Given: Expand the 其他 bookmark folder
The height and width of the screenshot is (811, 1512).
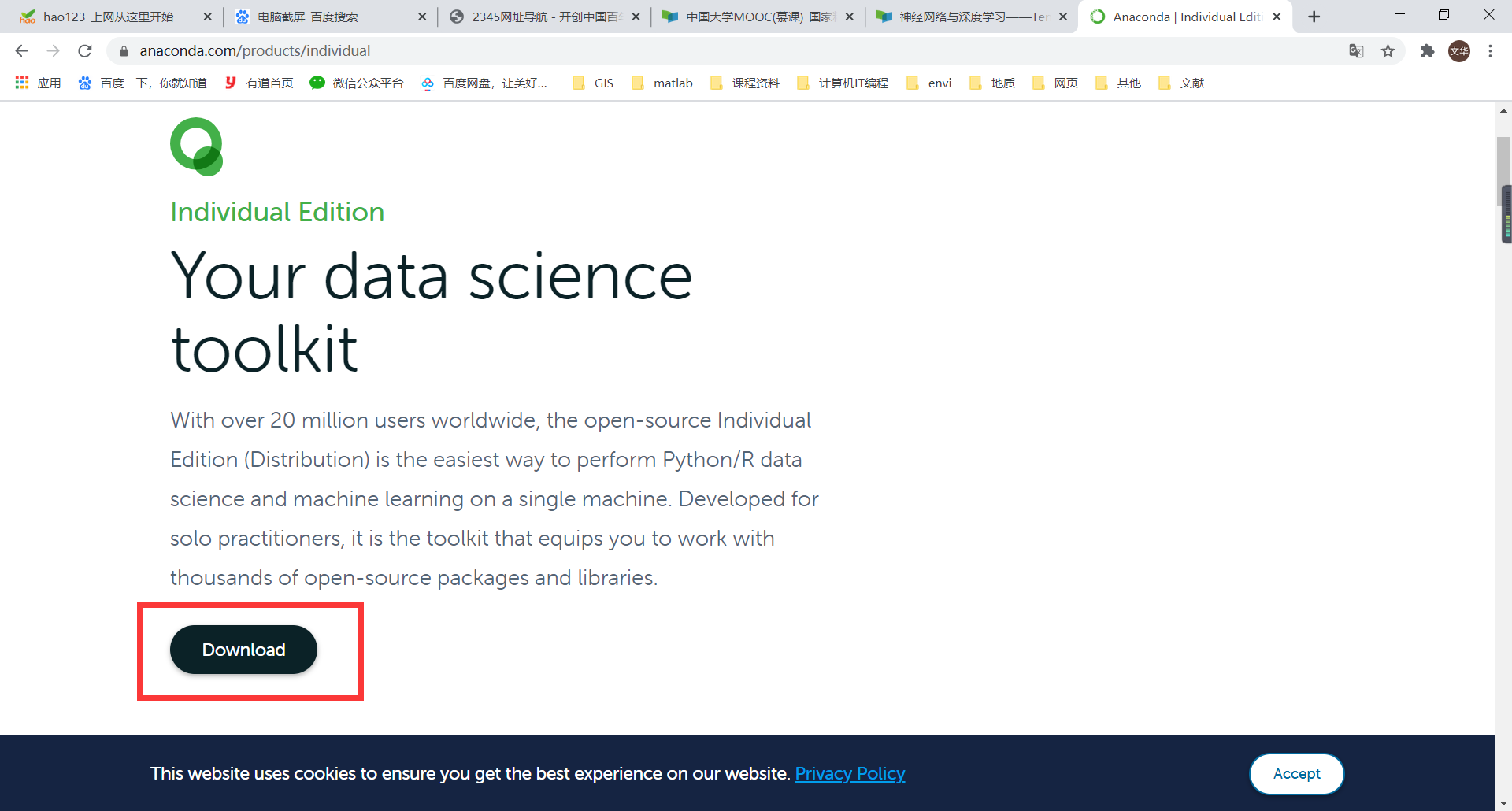Looking at the screenshot, I should pos(1118,83).
